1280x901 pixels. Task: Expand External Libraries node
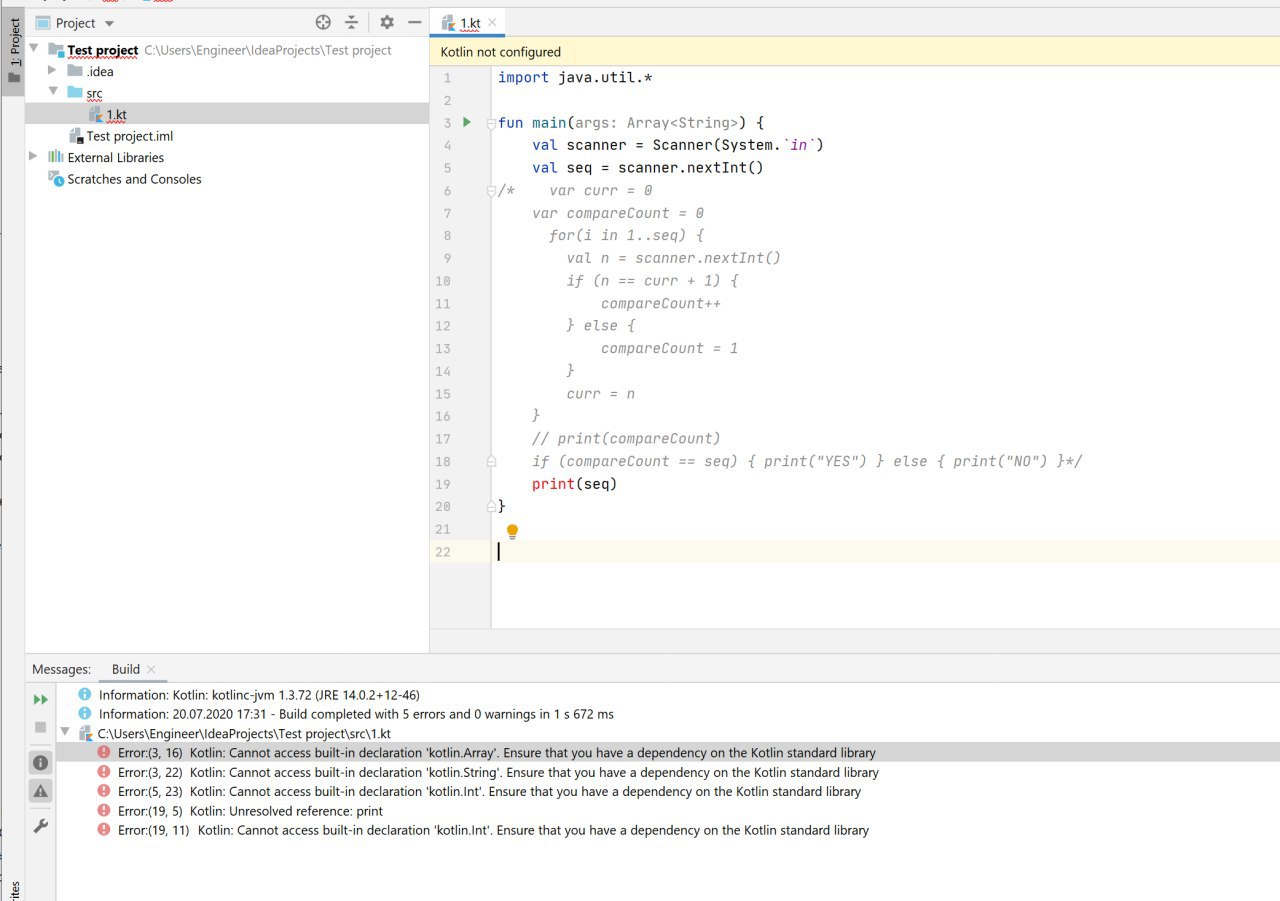coord(34,157)
